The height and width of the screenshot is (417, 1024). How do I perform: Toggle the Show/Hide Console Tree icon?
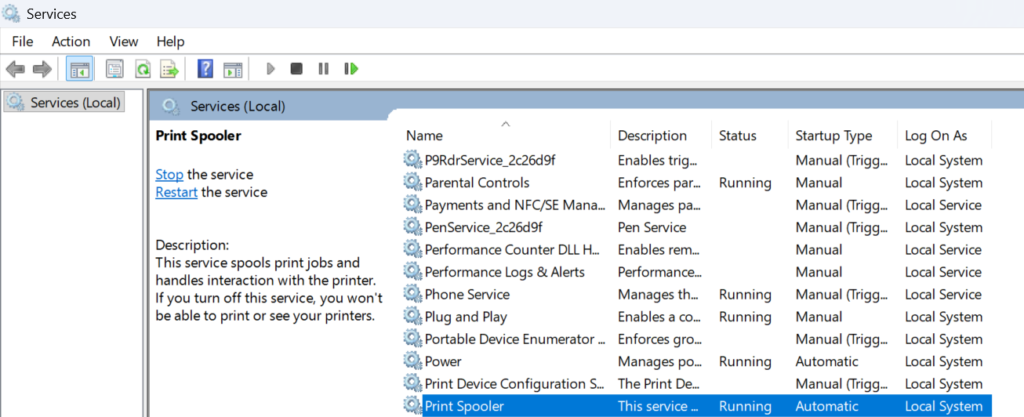pos(80,69)
